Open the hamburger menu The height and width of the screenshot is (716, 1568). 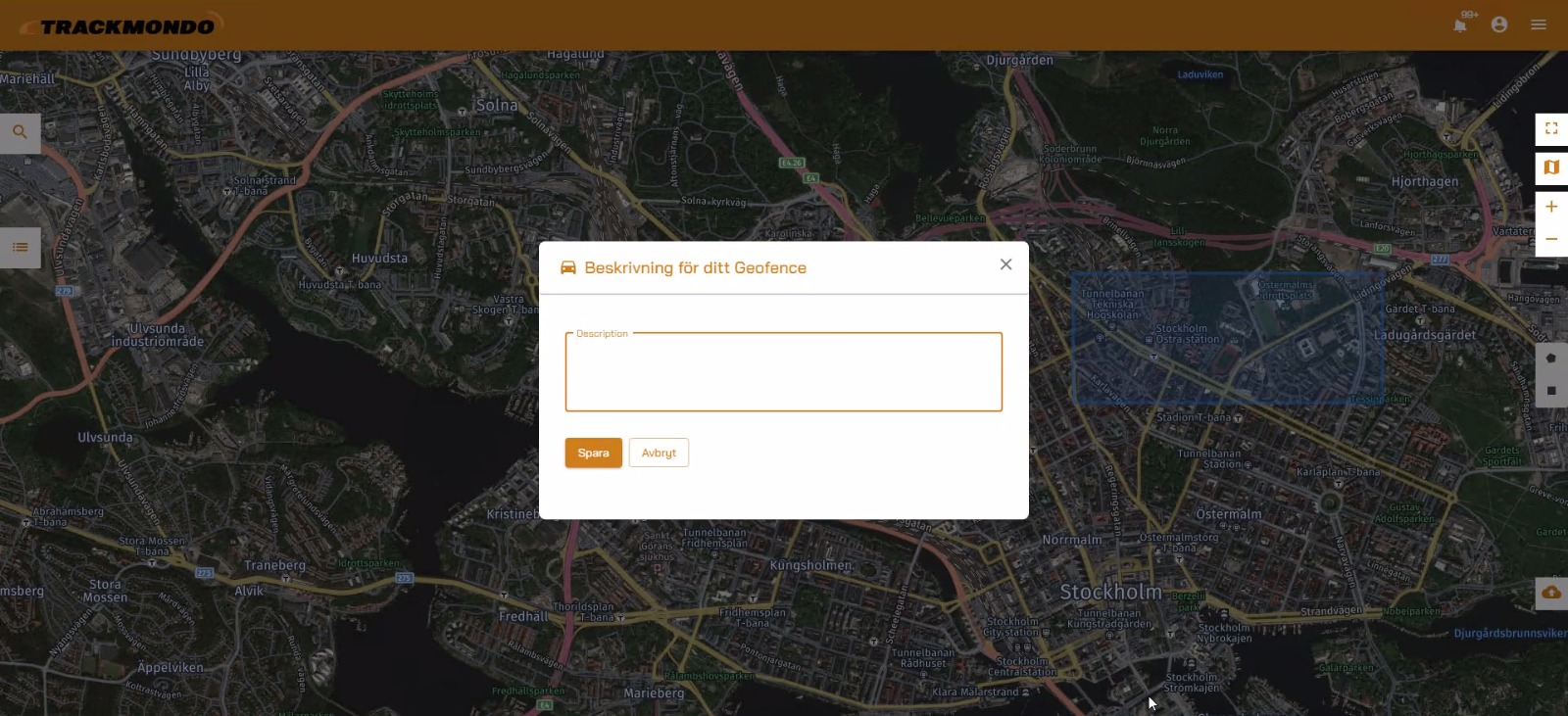(1539, 24)
